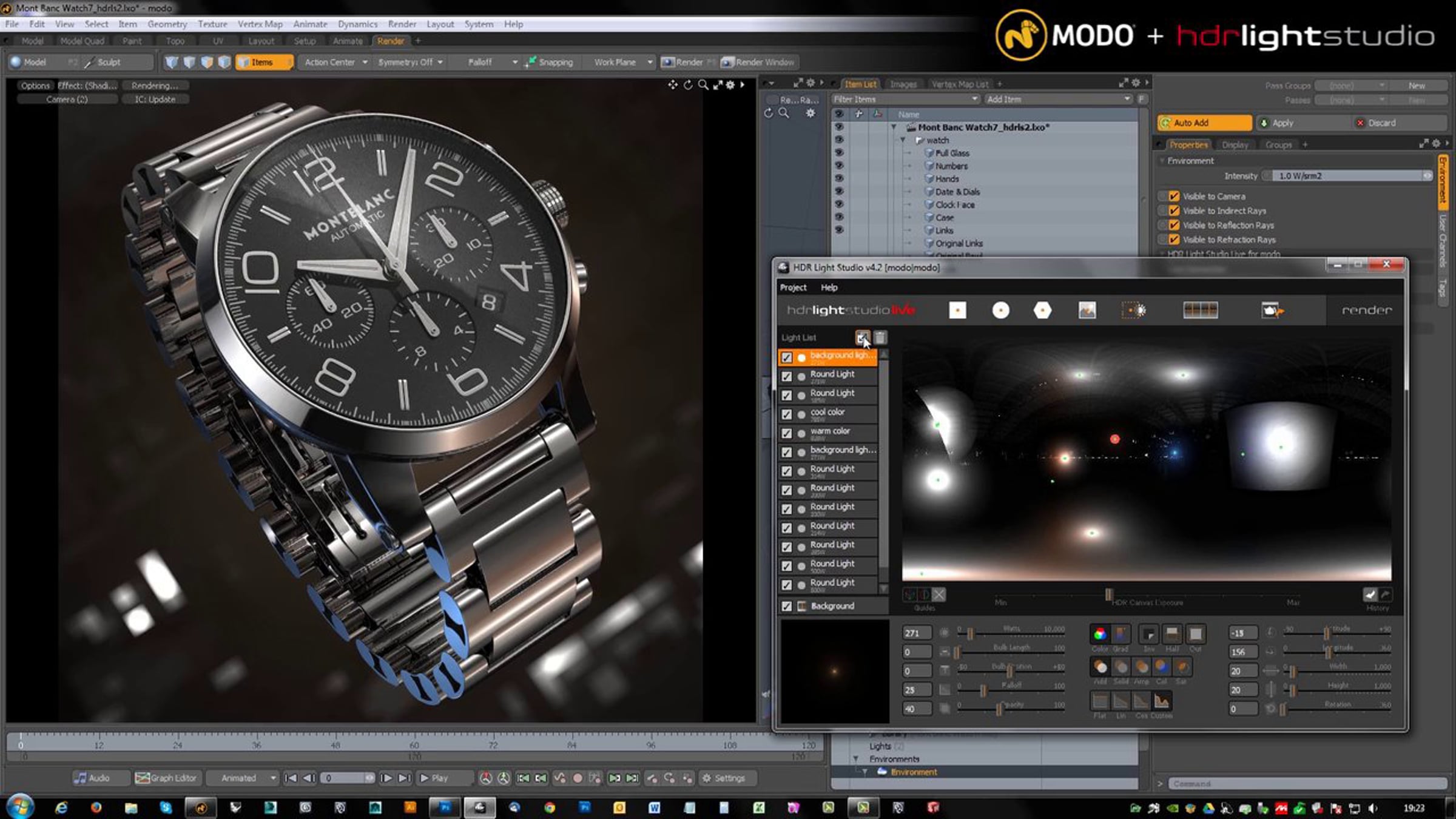Click the Auto Add button

(x=1204, y=123)
